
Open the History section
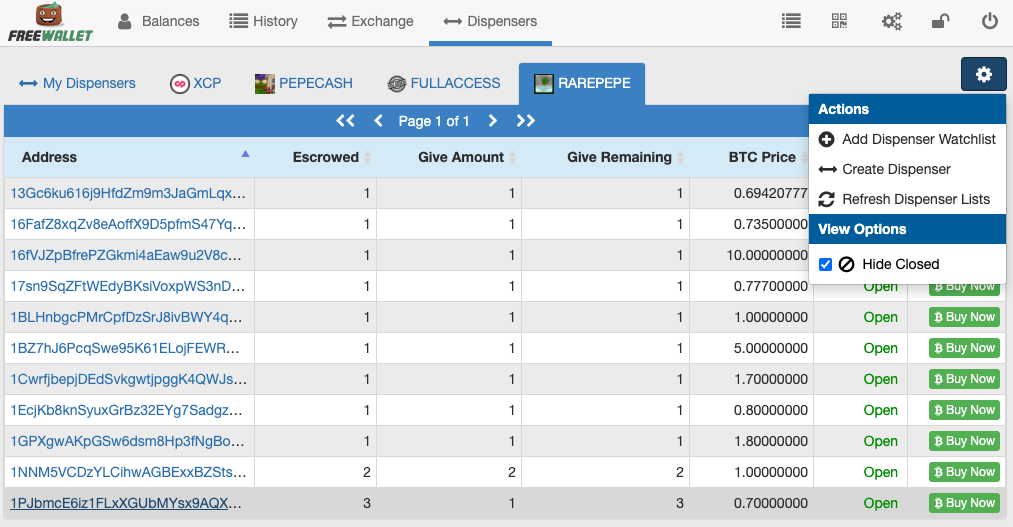(264, 21)
